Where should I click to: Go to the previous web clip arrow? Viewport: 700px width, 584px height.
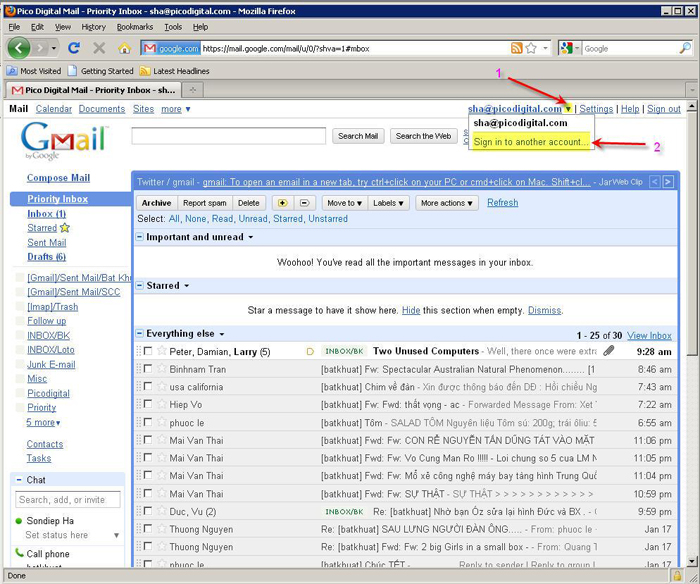pos(654,182)
